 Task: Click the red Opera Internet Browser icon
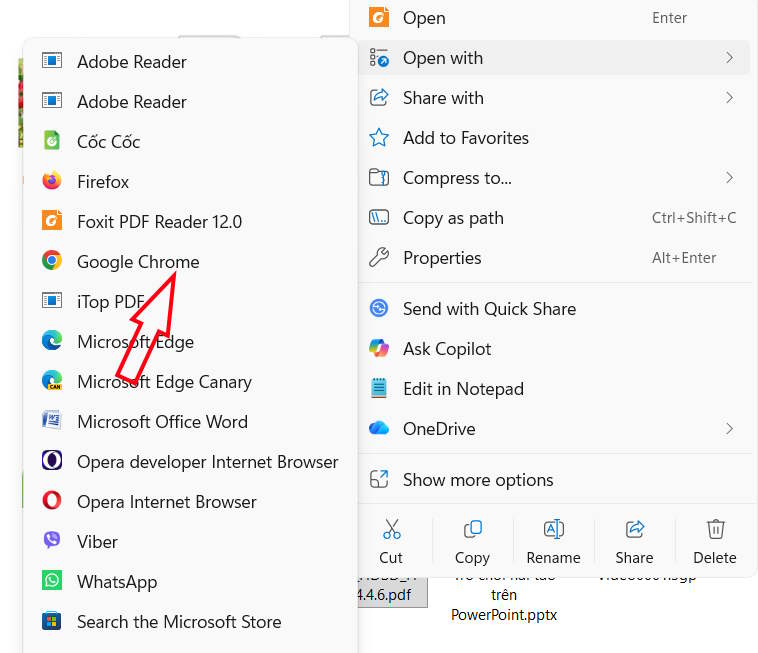click(x=52, y=501)
